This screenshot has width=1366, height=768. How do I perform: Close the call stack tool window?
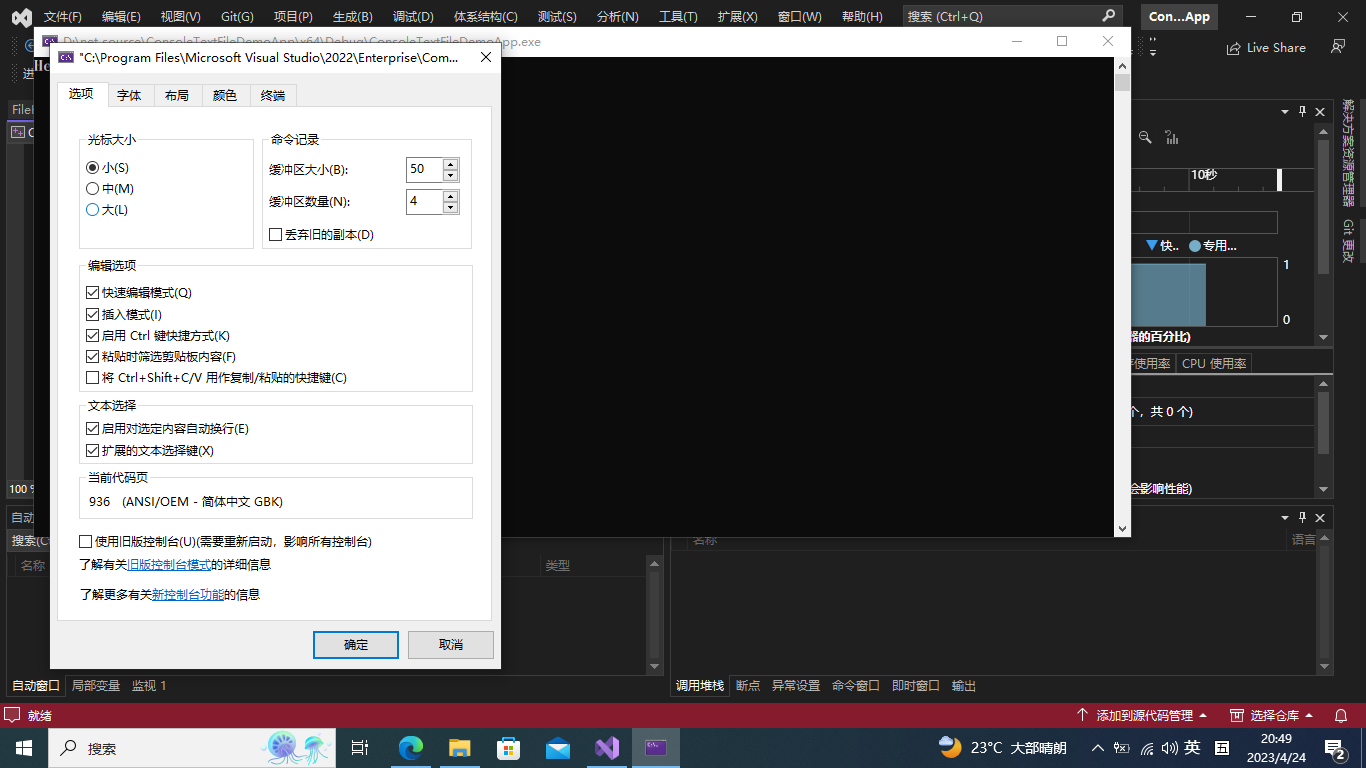pos(1321,517)
